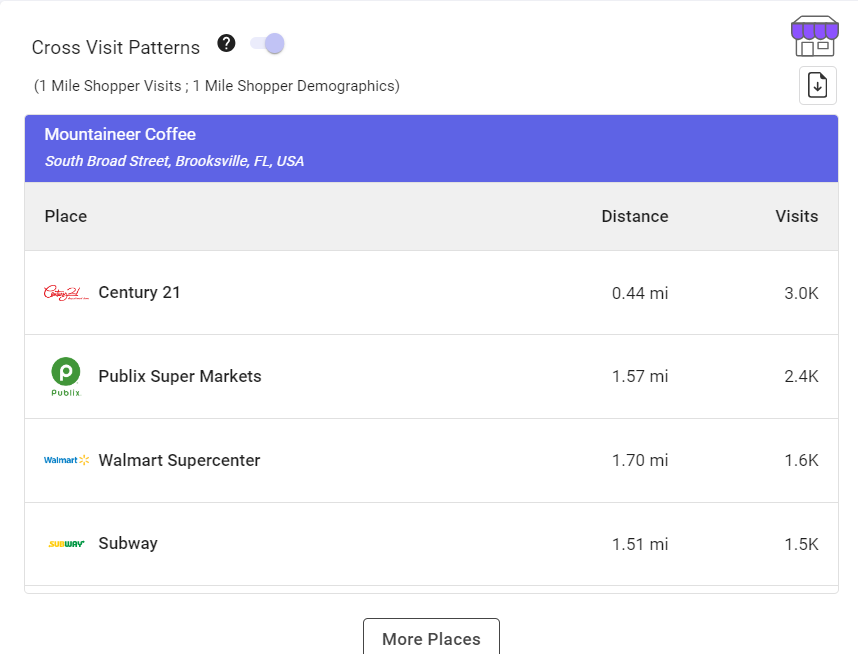Click the Walmart logo icon
Image resolution: width=858 pixels, height=654 pixels.
point(66,460)
